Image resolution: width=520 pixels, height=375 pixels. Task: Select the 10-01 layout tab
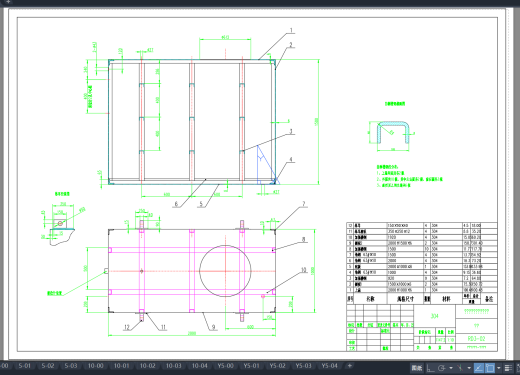(x=121, y=366)
